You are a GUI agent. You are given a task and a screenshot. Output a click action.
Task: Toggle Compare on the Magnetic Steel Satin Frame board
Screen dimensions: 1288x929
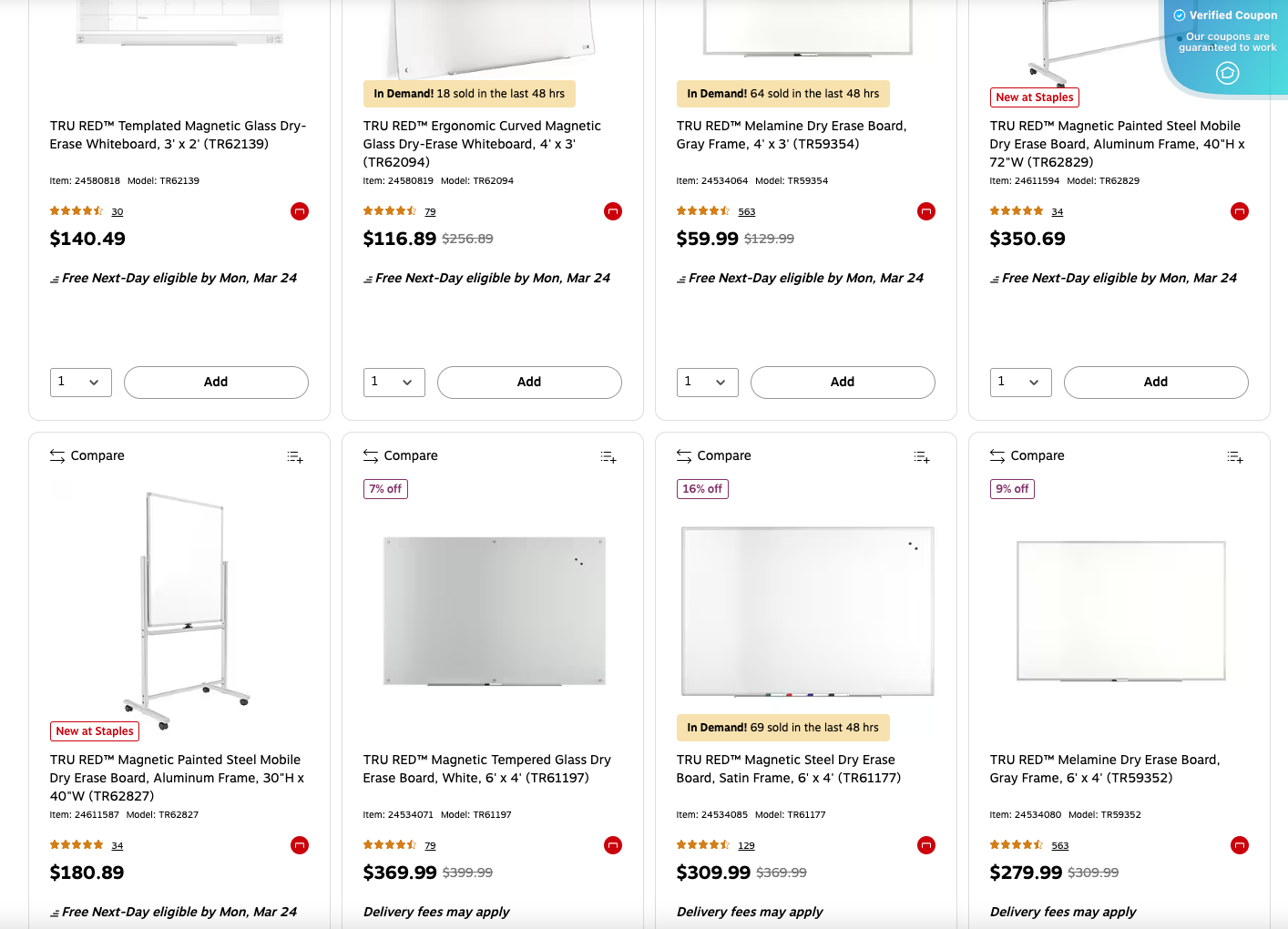(x=713, y=455)
